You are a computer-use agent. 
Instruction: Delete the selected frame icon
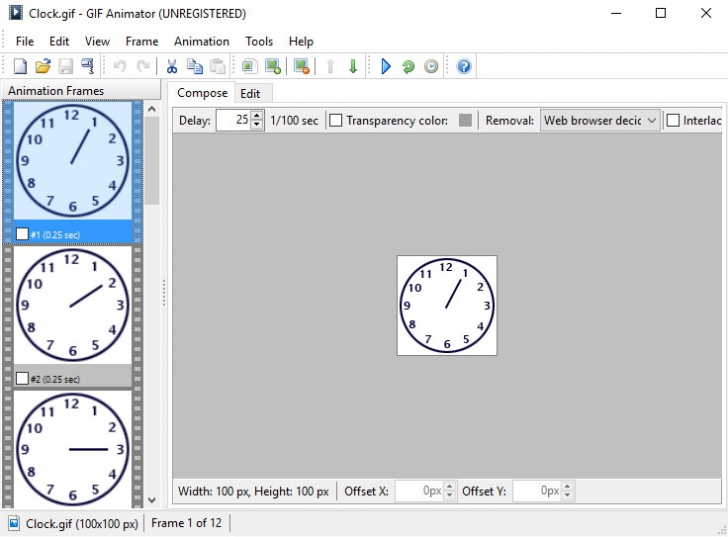pos(302,66)
